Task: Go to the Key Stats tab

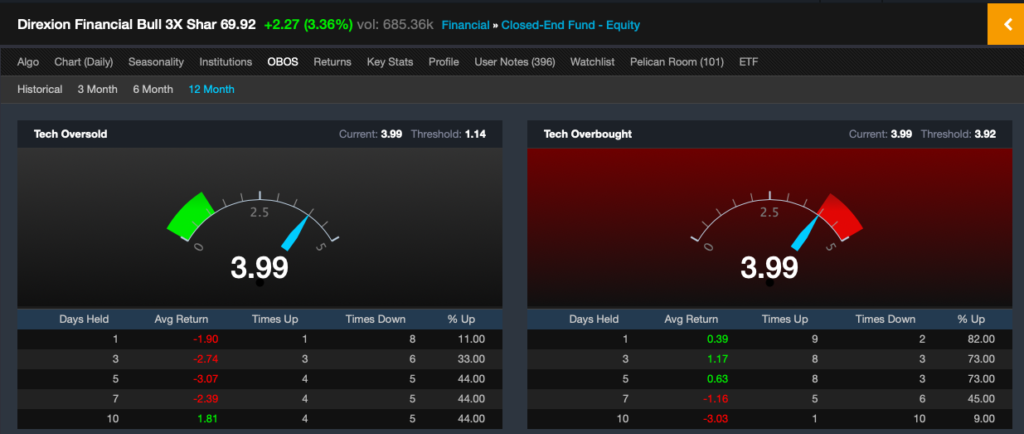Action: click(390, 62)
